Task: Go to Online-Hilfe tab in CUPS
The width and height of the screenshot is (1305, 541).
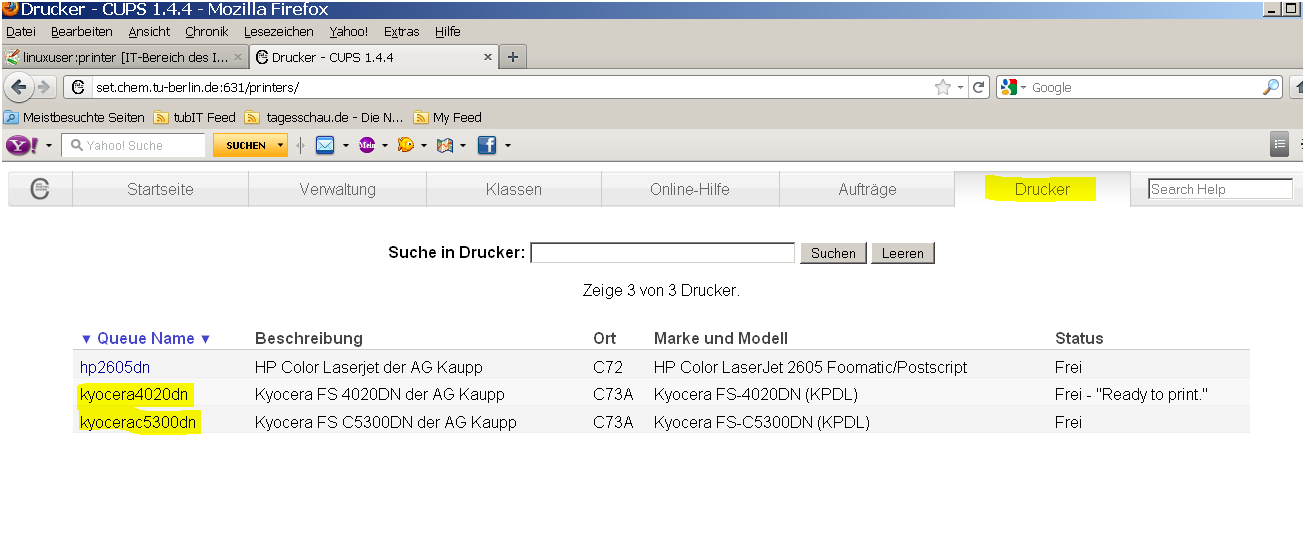Action: (x=690, y=189)
